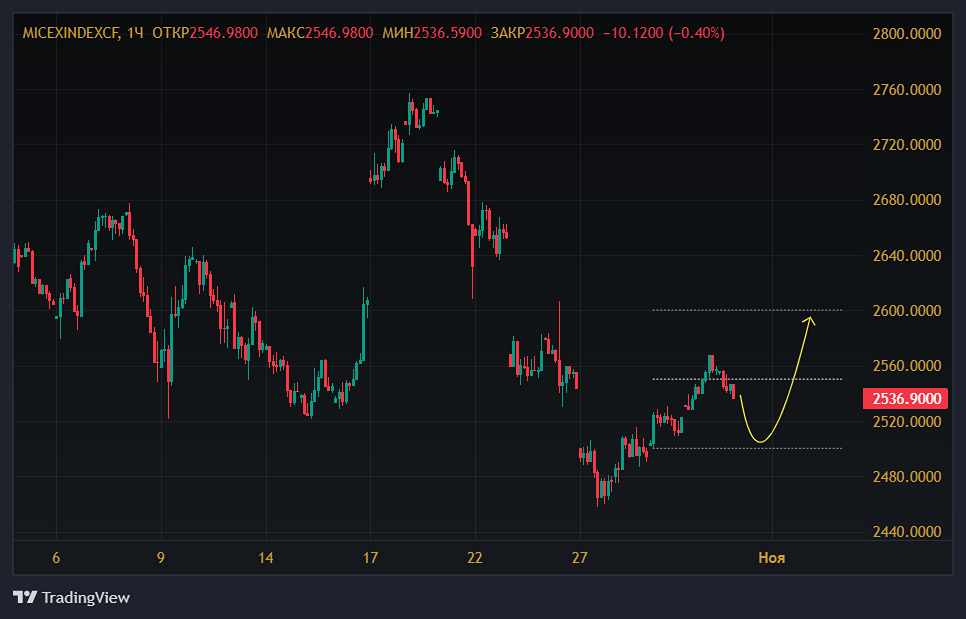Click the date label 6 on time axis

pyautogui.click(x=56, y=558)
